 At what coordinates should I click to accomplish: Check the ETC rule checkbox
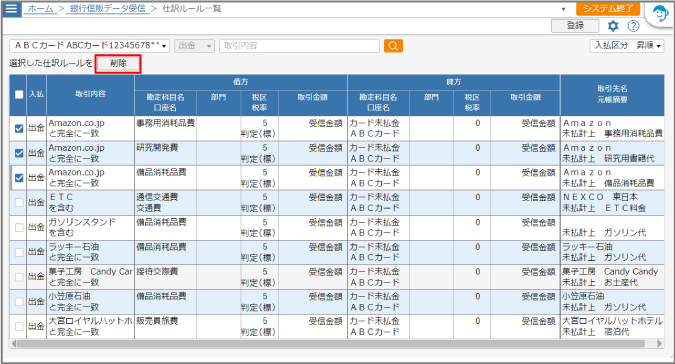pos(19,202)
